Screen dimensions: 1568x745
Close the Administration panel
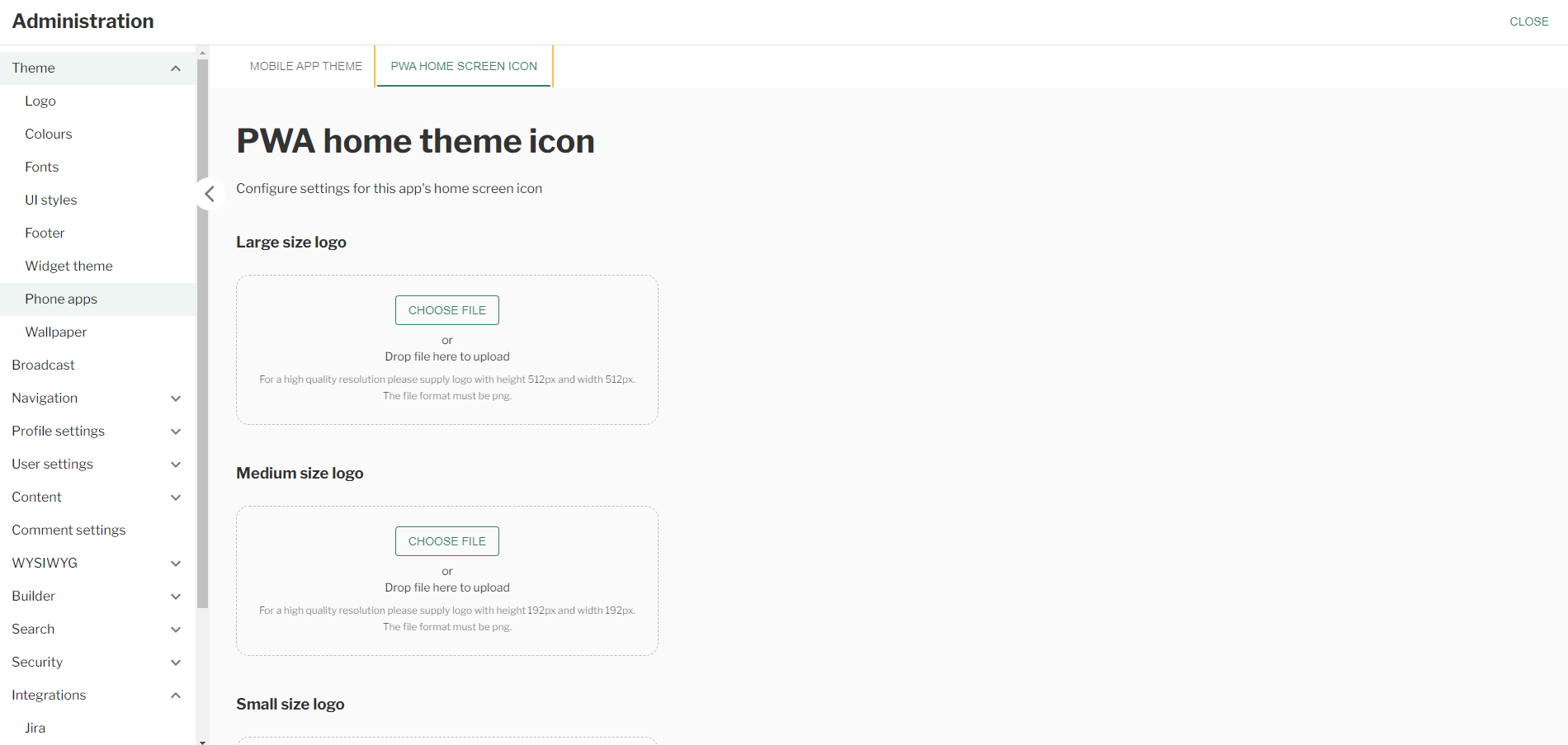pyautogui.click(x=1528, y=21)
